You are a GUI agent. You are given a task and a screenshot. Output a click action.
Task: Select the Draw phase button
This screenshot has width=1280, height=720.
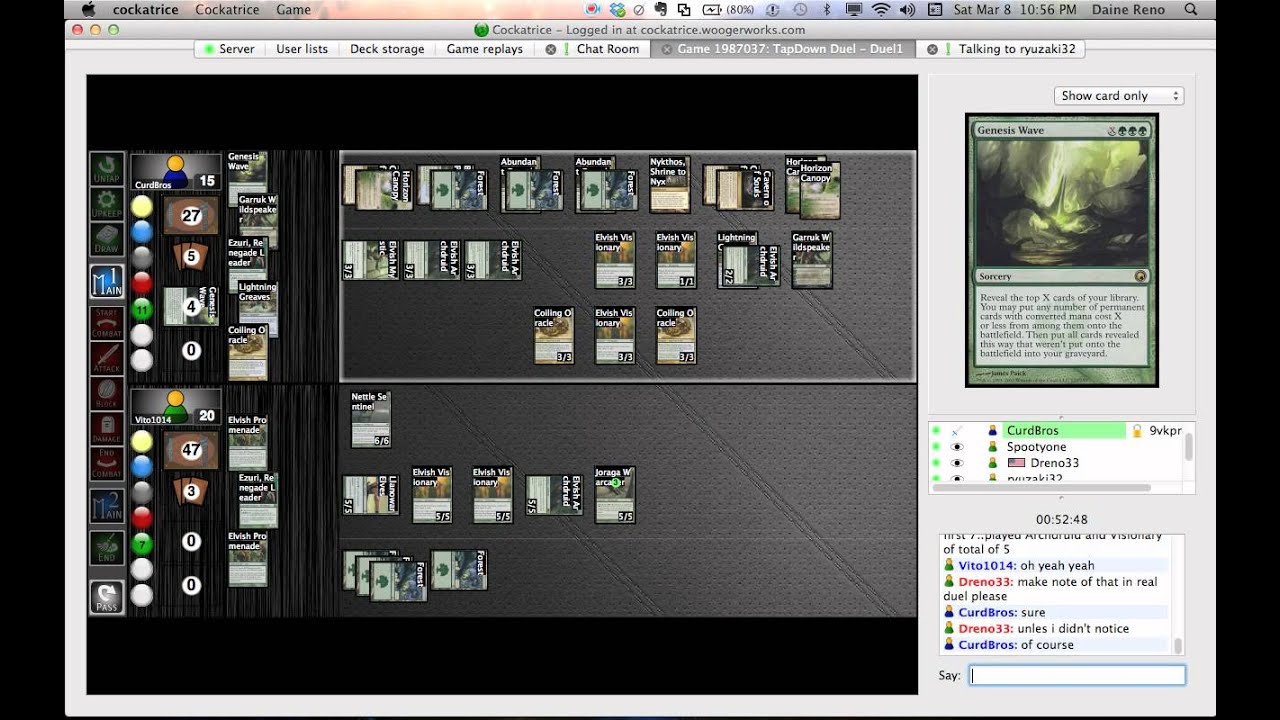point(107,238)
